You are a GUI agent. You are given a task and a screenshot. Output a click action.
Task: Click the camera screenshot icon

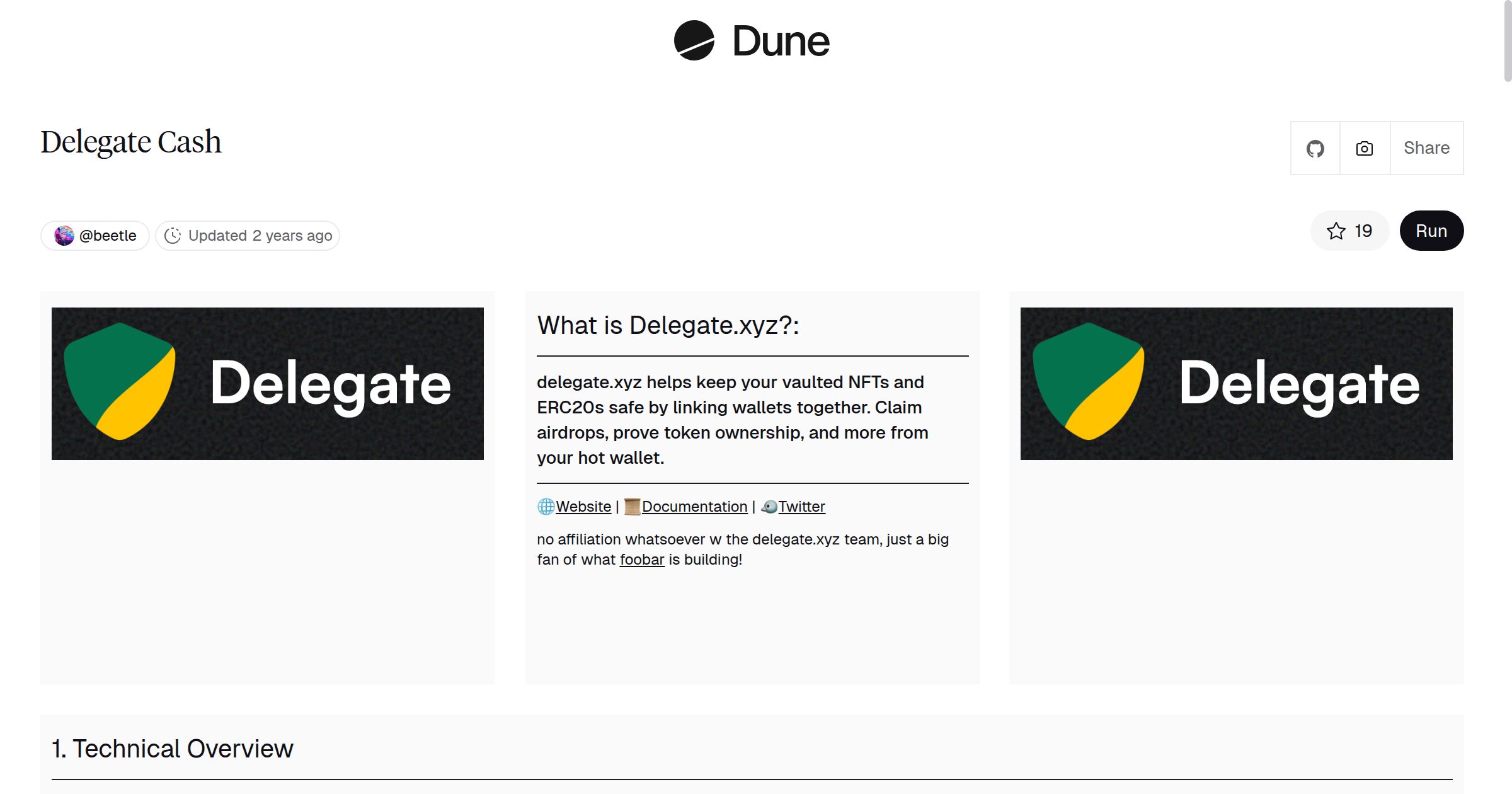coord(1364,149)
